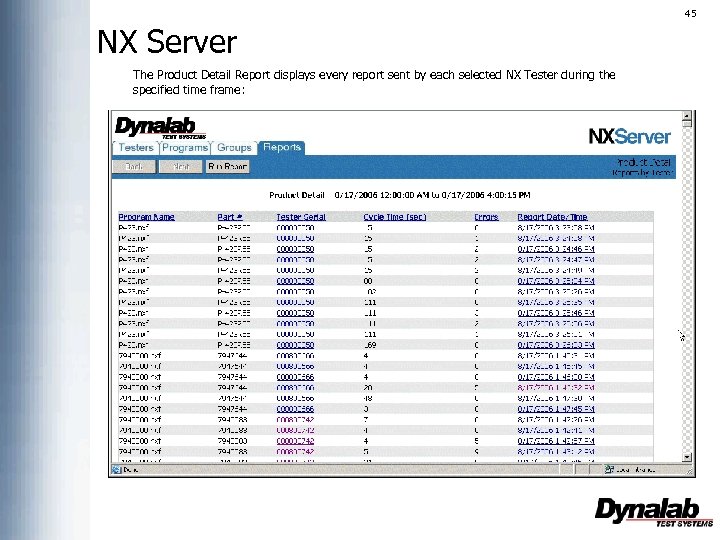Open tester serial link in cycle time 00 row

click(295, 281)
